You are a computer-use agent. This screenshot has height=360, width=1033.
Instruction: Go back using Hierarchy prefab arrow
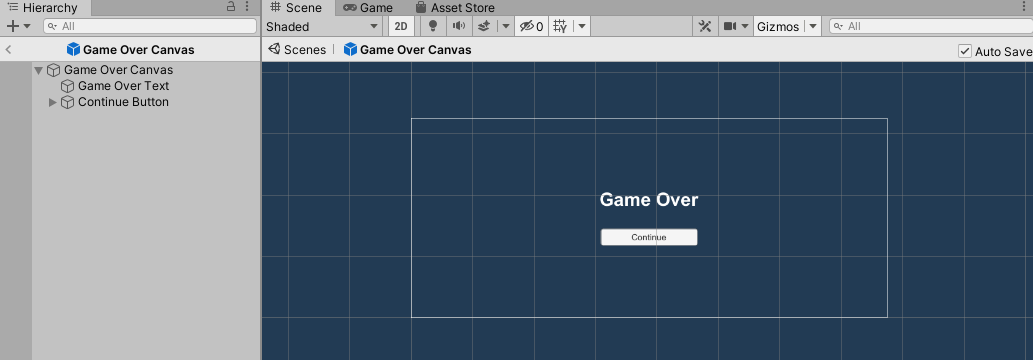[x=9, y=49]
